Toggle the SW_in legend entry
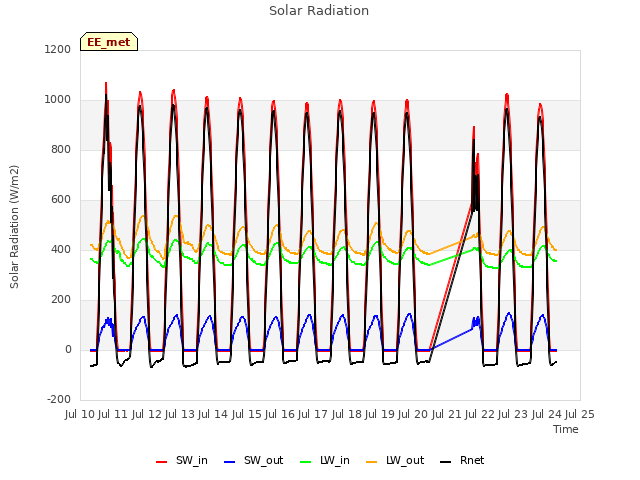 [x=182, y=461]
